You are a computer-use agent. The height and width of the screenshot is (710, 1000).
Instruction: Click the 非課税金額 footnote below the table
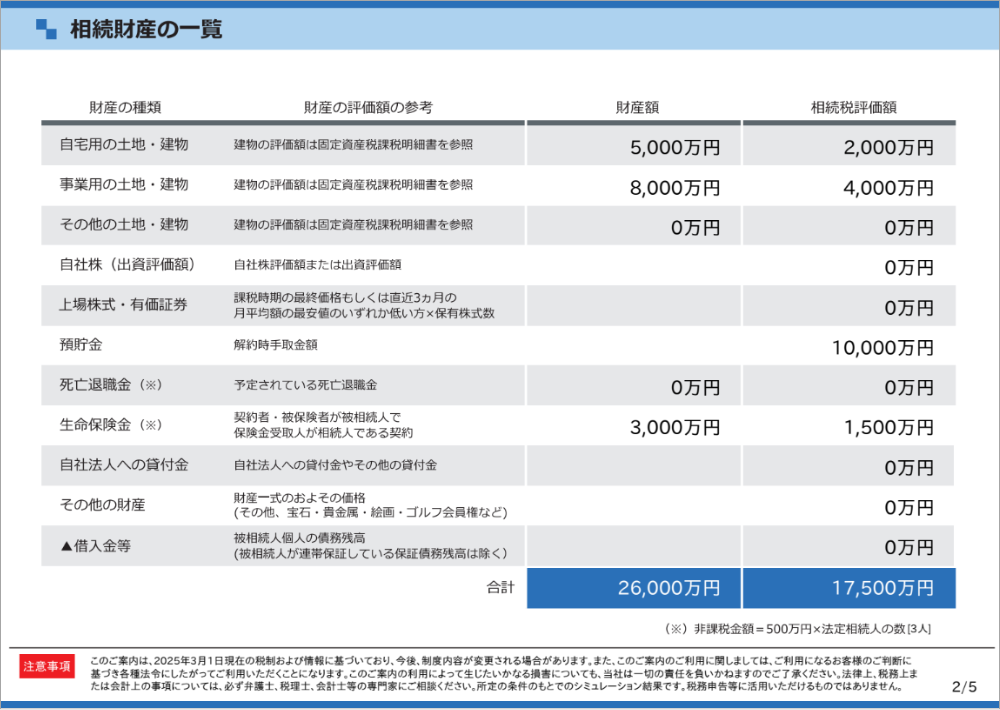798,629
